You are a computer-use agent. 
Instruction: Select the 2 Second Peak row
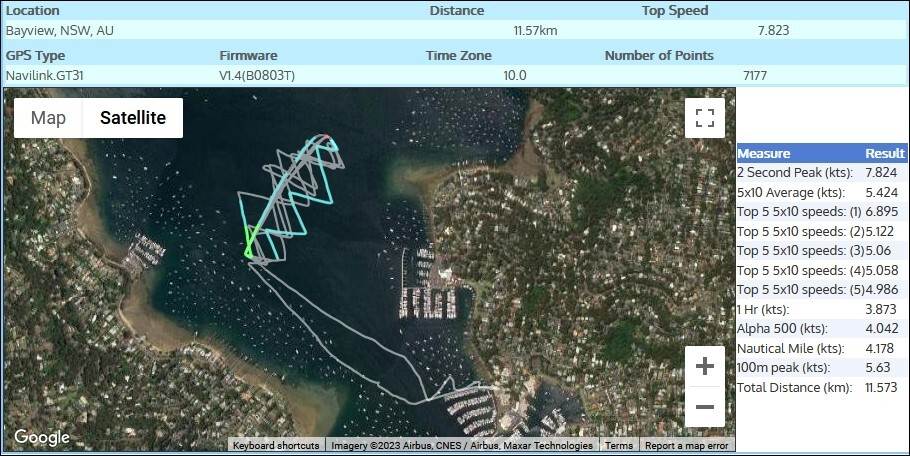(x=821, y=173)
